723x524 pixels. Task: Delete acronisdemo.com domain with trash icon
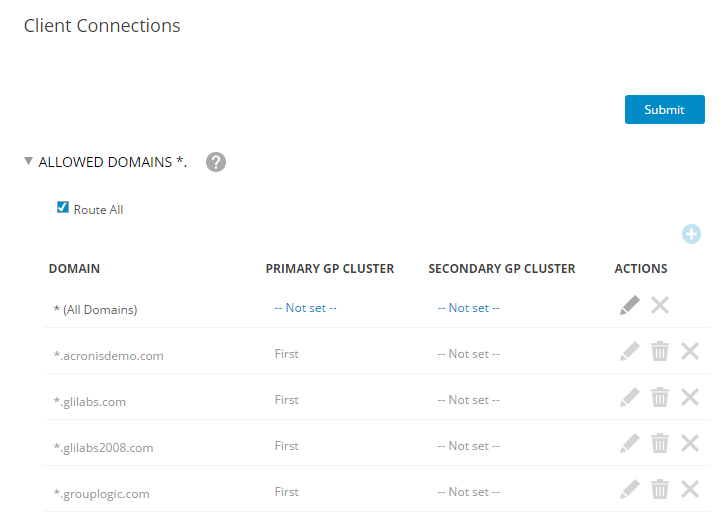point(660,351)
